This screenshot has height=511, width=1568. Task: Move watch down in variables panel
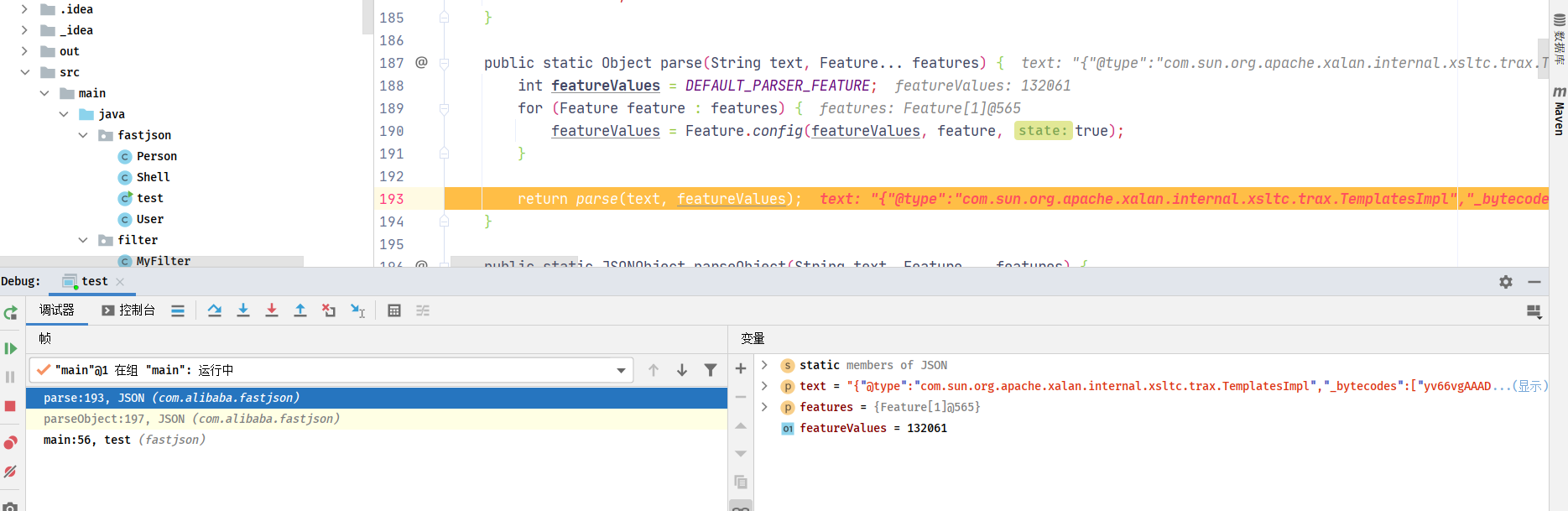741,454
